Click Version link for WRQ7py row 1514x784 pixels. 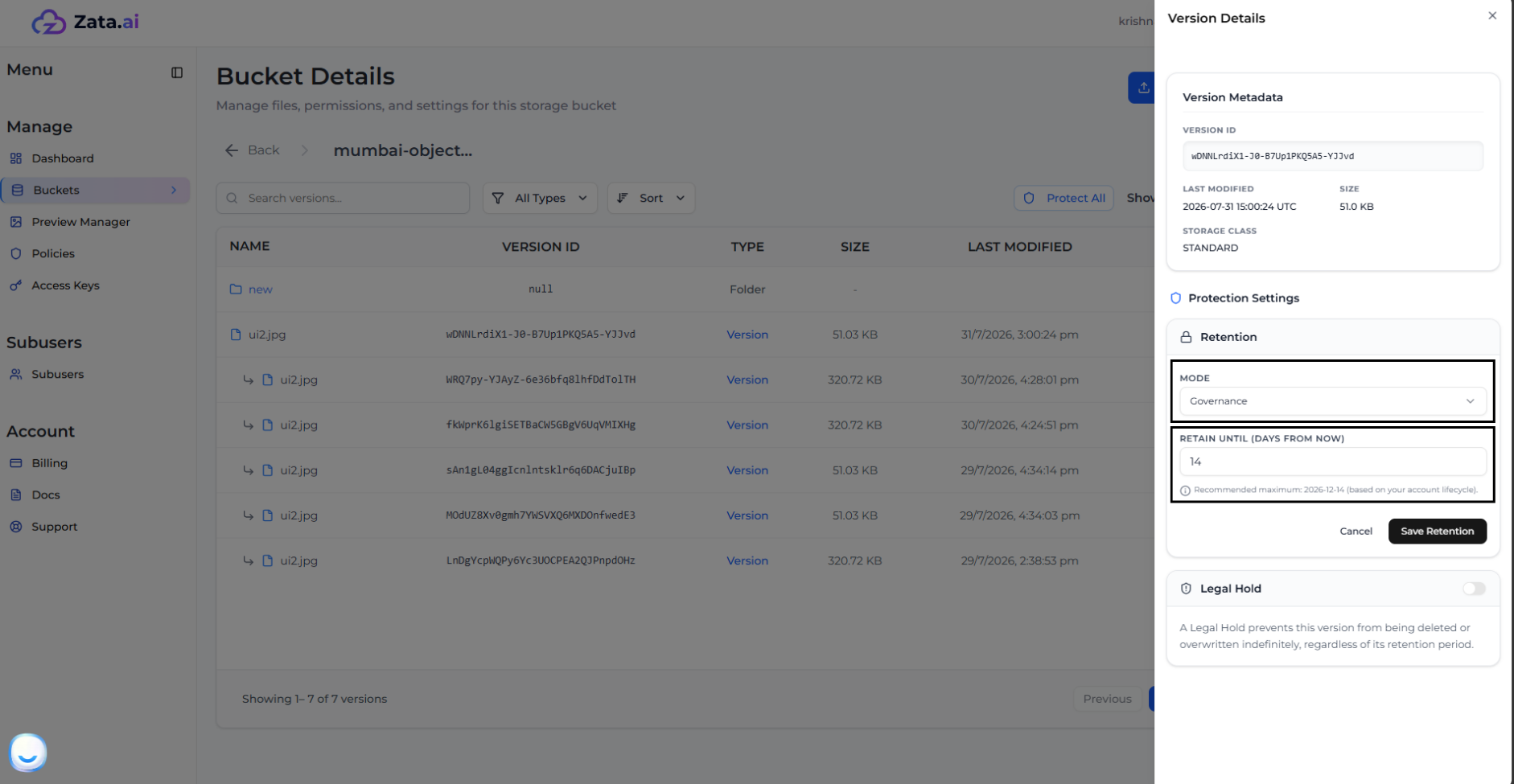coord(747,380)
